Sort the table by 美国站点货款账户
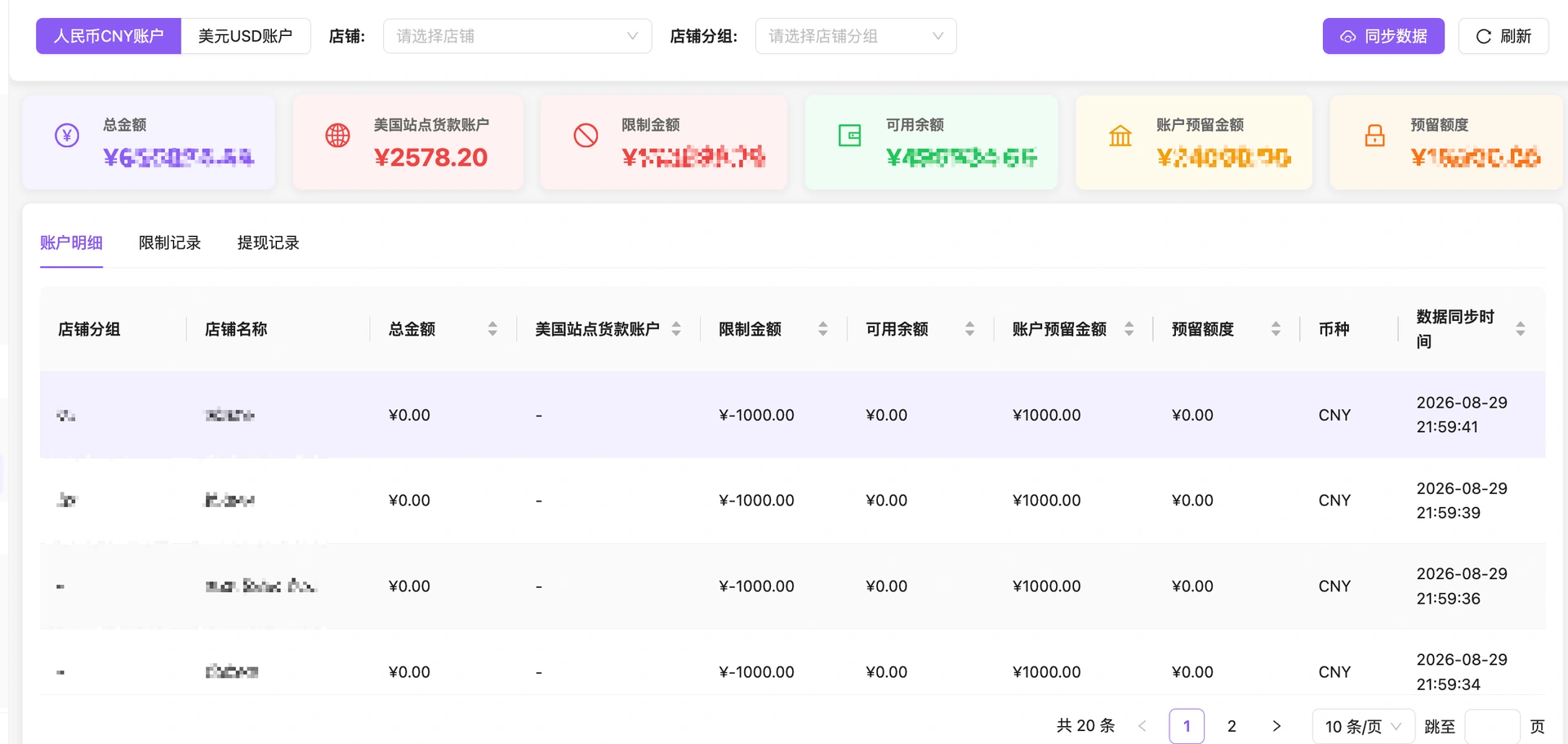This screenshot has width=1568, height=744. [676, 329]
